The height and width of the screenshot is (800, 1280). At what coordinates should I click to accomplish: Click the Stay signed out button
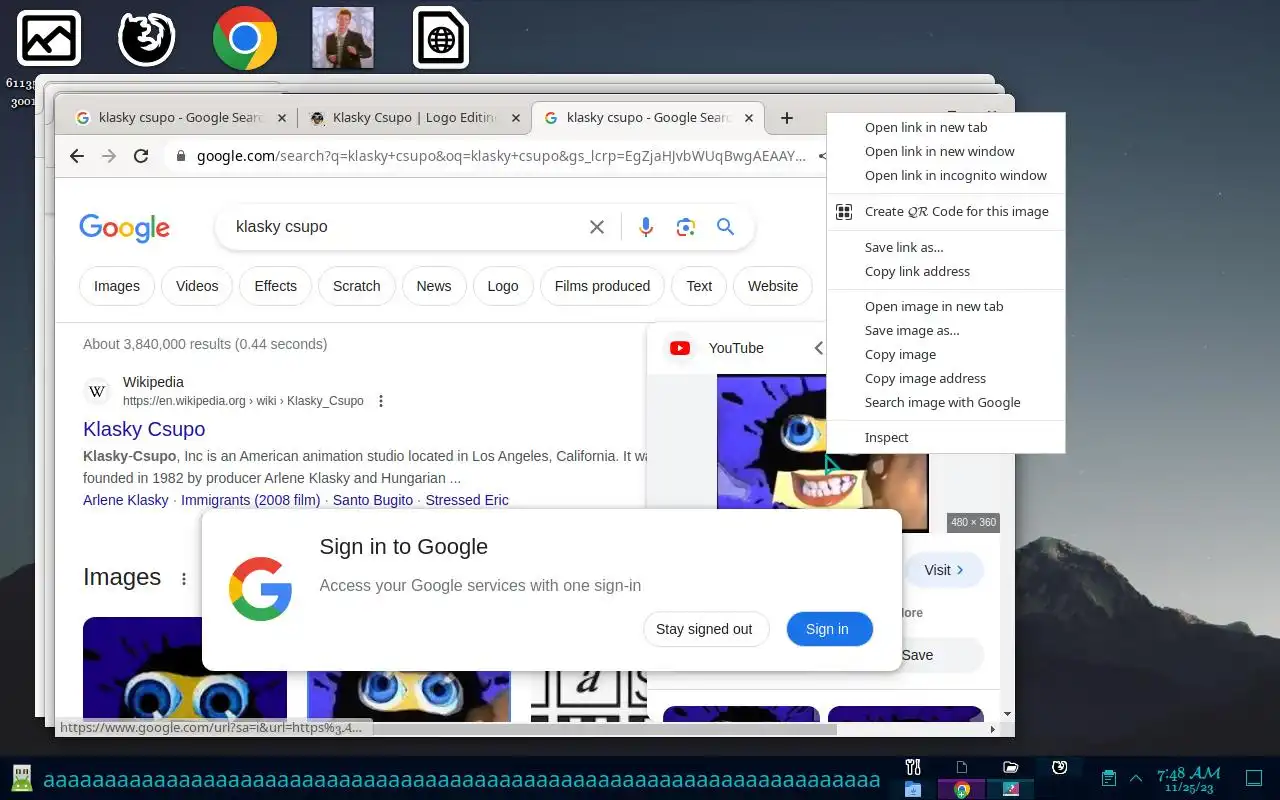[705, 629]
